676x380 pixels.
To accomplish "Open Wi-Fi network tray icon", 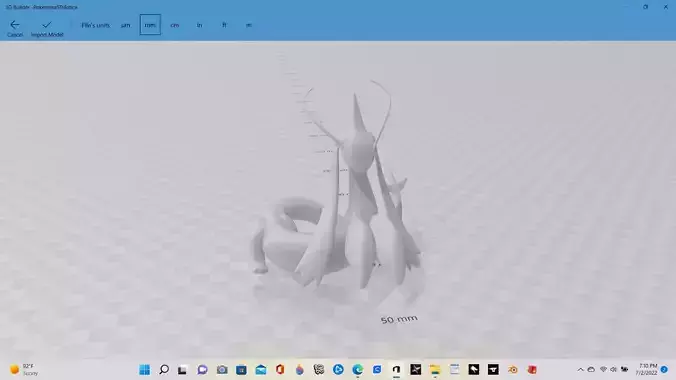I will click(603, 370).
